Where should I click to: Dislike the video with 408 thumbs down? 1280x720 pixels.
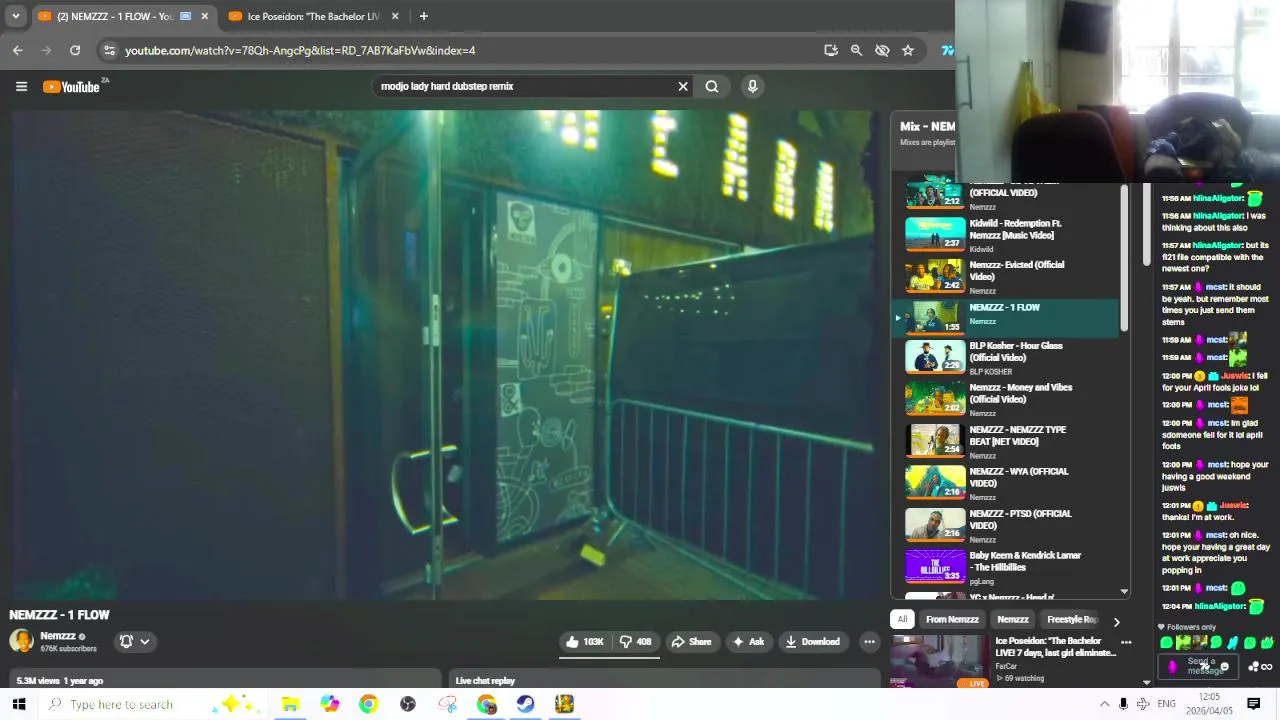(x=636, y=642)
